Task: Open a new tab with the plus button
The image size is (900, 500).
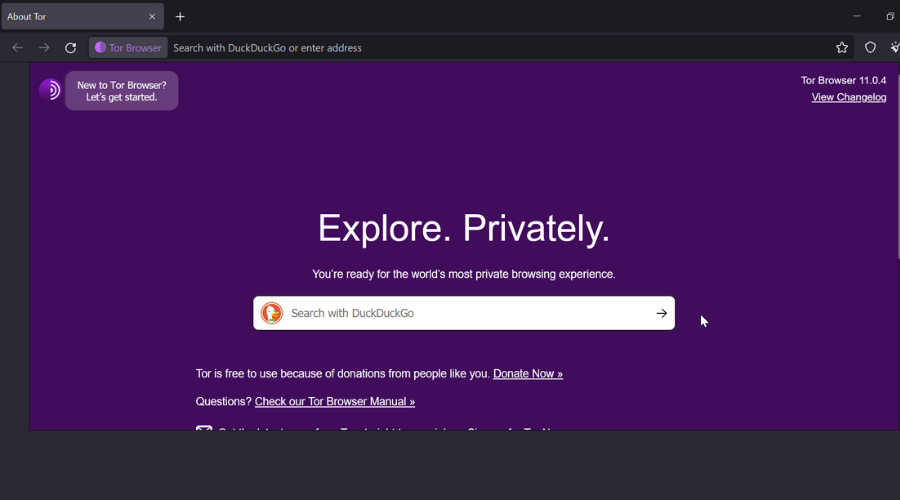Action: (180, 17)
